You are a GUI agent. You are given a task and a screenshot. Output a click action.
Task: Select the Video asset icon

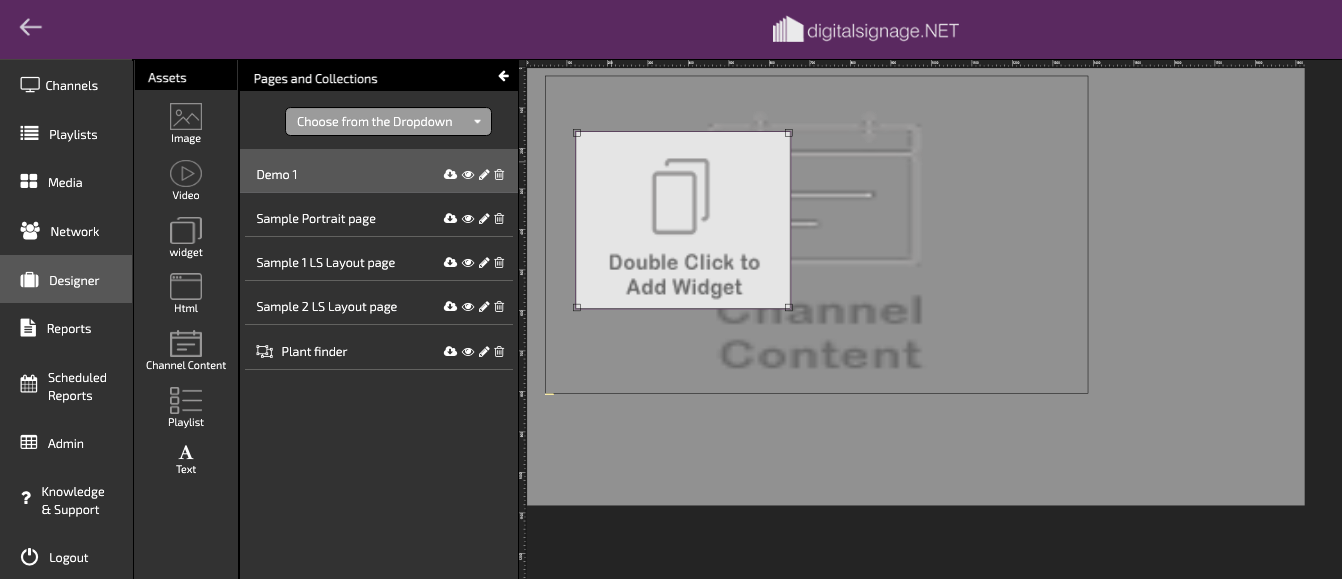[186, 174]
